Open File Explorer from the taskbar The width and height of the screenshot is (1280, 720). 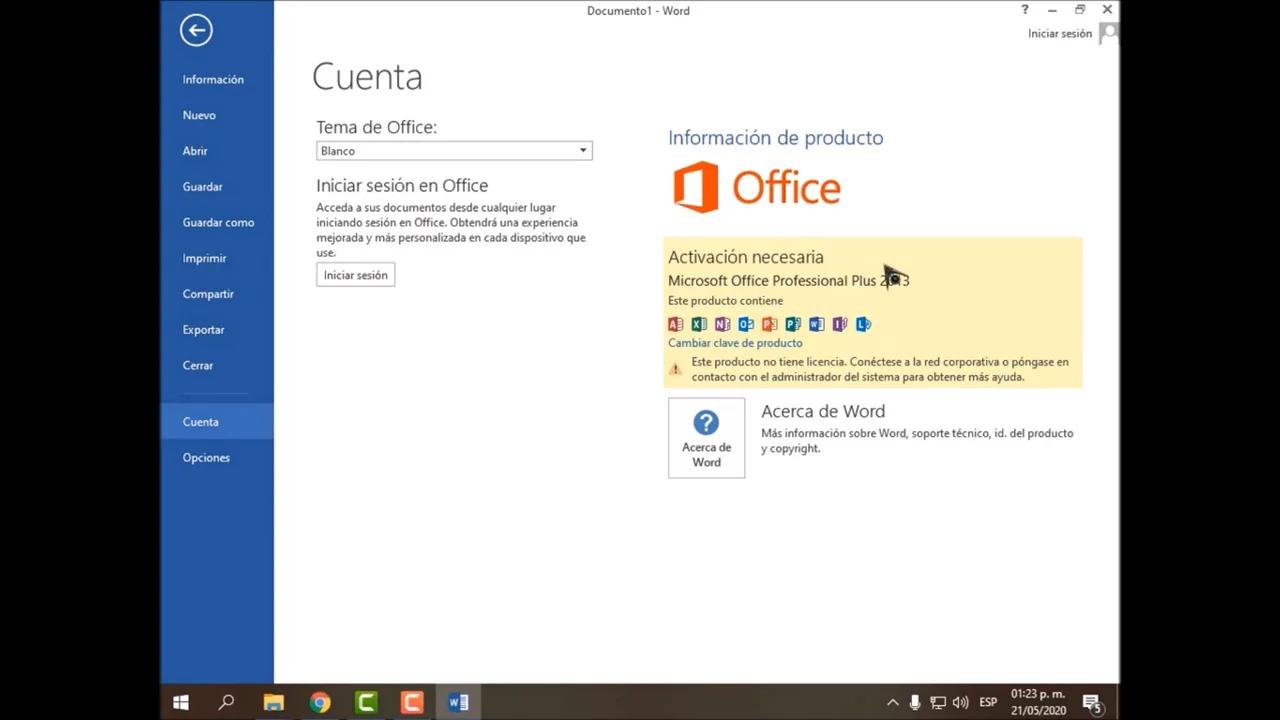pyautogui.click(x=273, y=703)
